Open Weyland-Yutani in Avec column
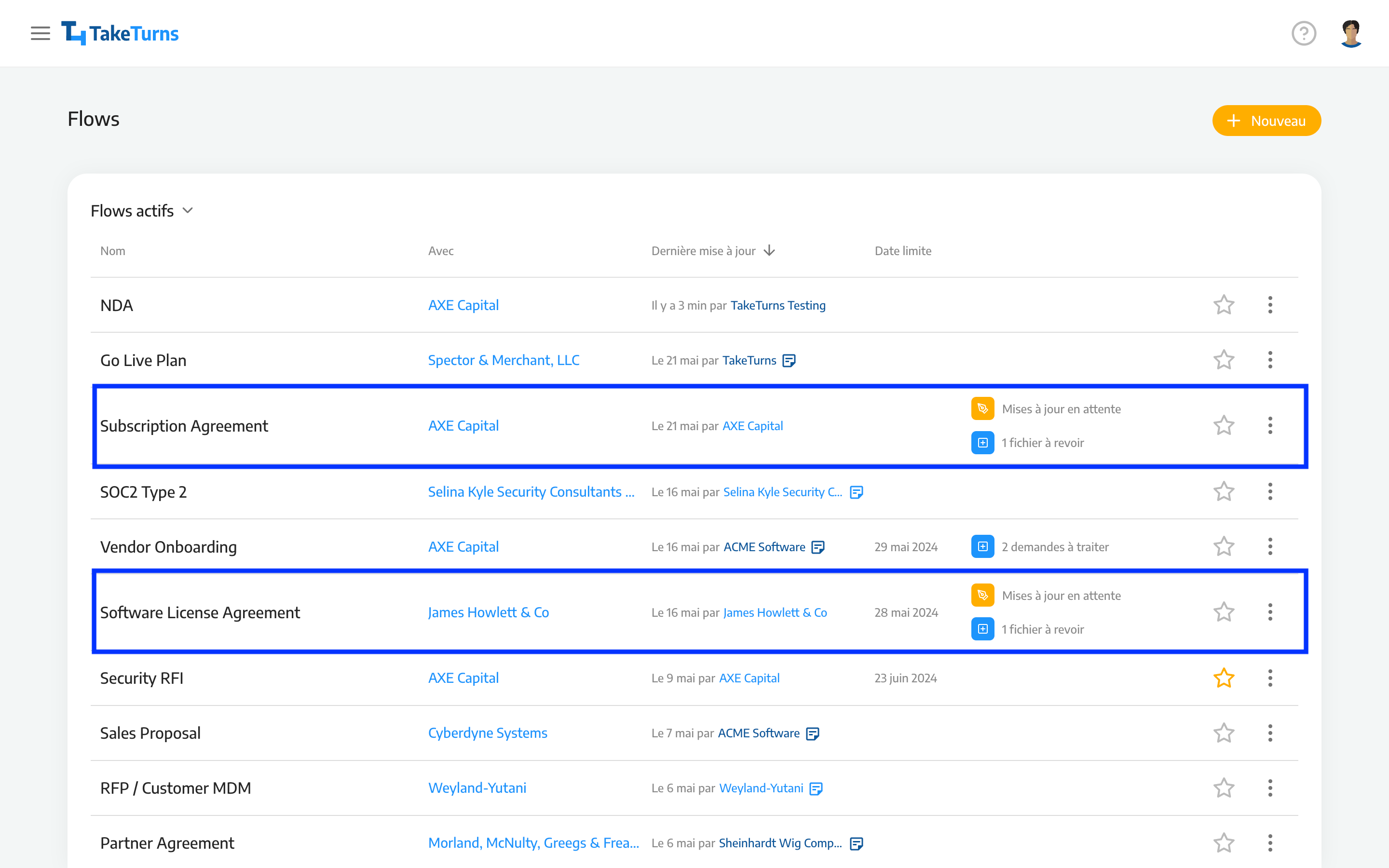The width and height of the screenshot is (1389, 868). [477, 787]
